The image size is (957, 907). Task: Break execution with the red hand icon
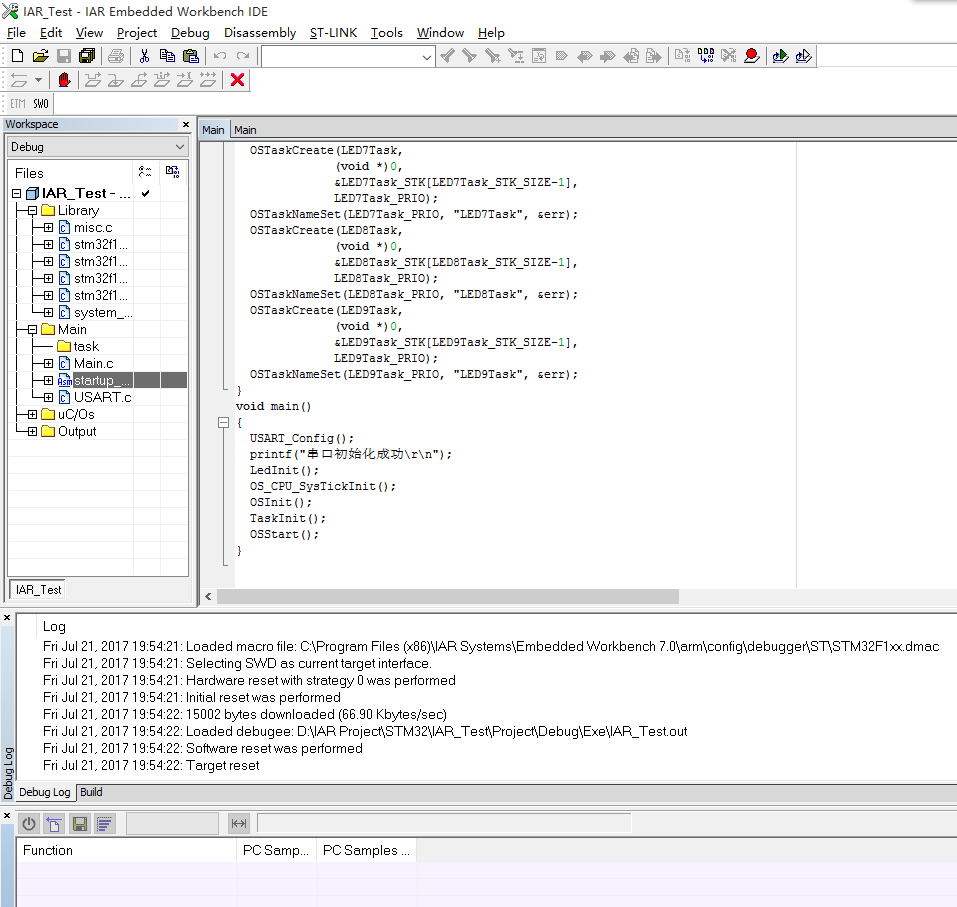pyautogui.click(x=64, y=80)
